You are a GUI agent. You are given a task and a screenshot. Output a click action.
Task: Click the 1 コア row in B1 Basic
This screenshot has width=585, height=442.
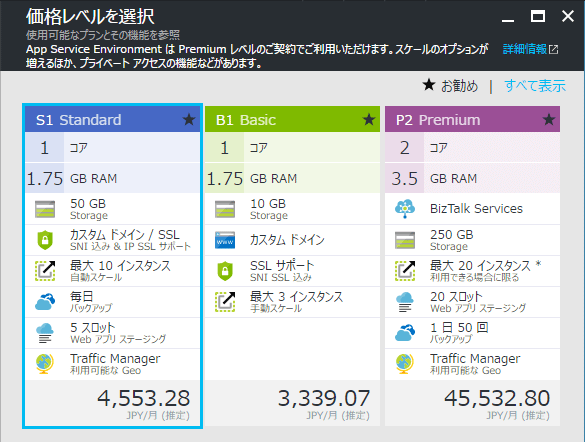pos(292,148)
